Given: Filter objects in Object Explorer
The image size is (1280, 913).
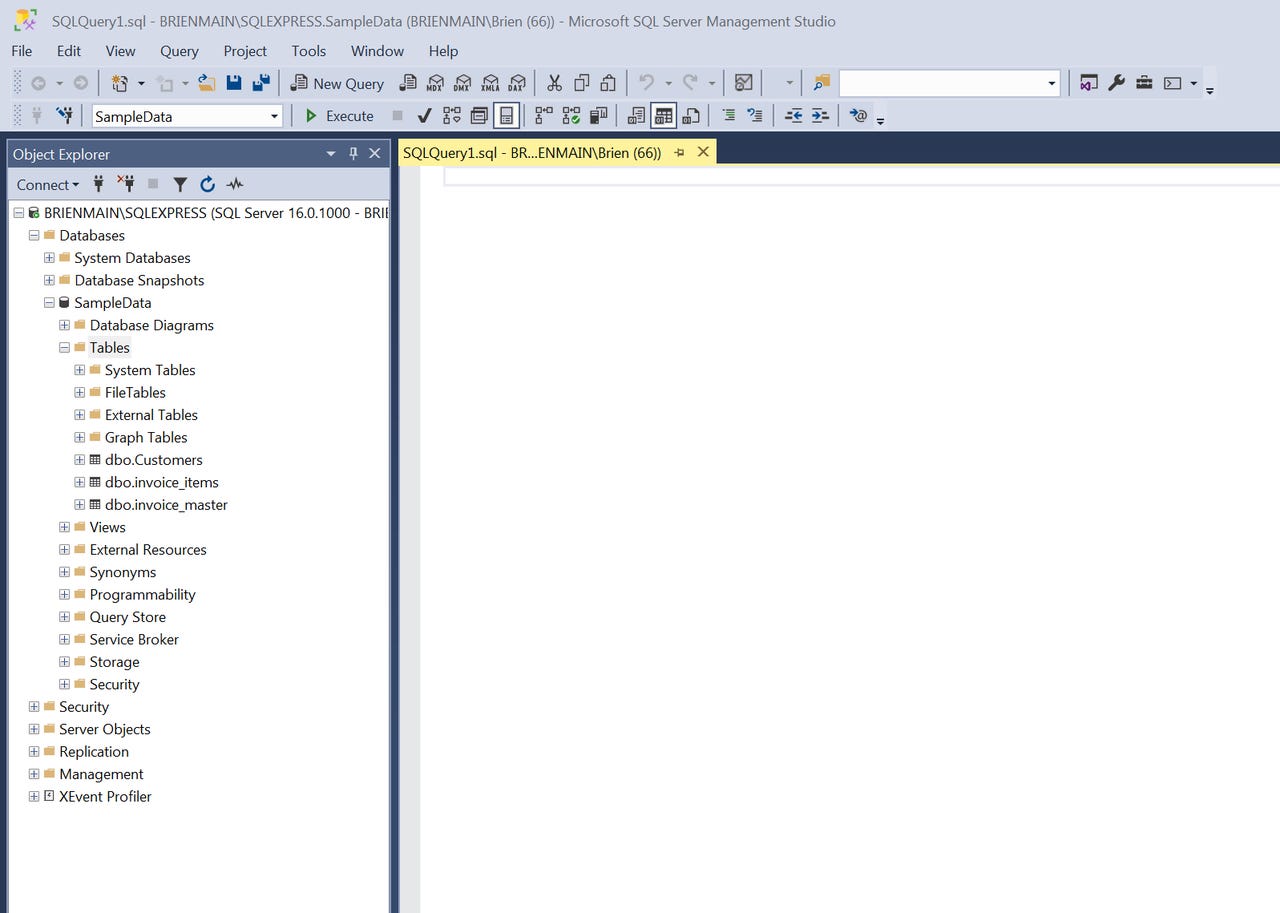Looking at the screenshot, I should tap(180, 184).
